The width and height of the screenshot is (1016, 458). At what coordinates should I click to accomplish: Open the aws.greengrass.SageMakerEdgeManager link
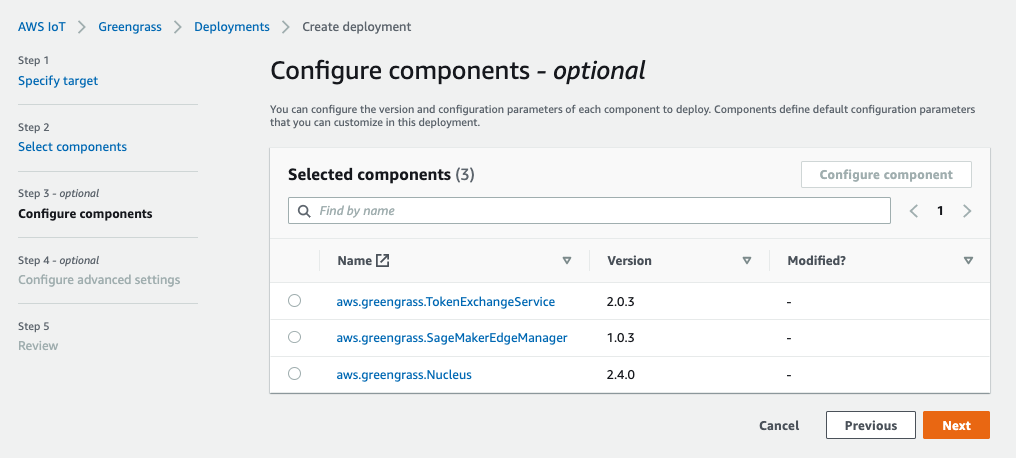pyautogui.click(x=452, y=338)
